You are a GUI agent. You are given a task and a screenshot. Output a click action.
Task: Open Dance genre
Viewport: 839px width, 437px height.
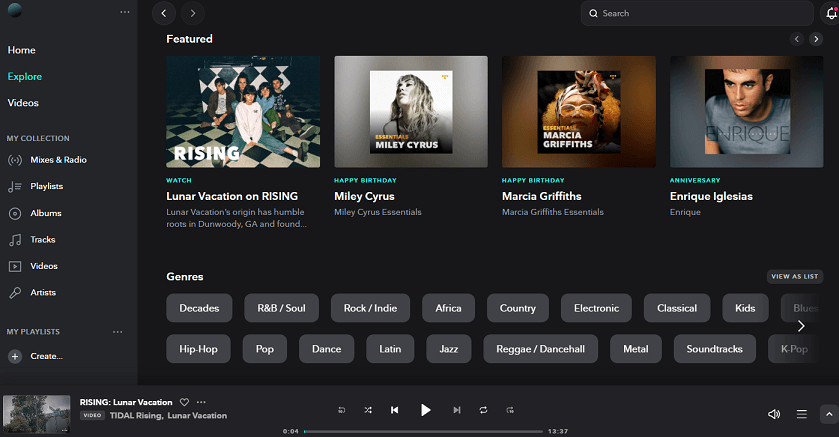326,349
